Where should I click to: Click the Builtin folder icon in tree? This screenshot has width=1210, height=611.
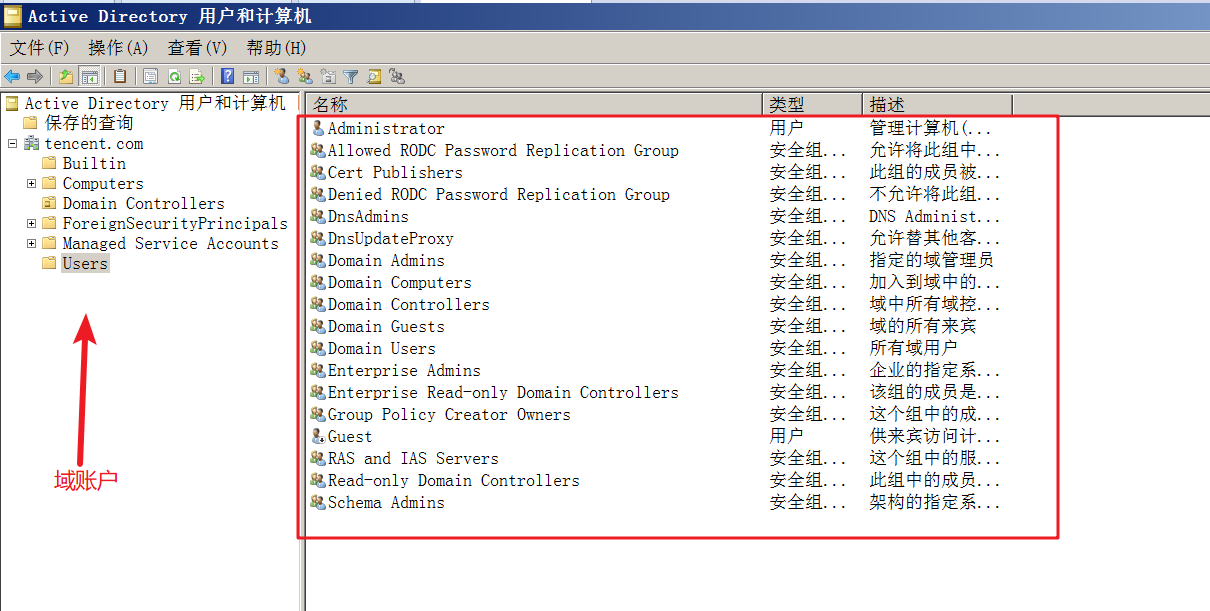point(49,163)
